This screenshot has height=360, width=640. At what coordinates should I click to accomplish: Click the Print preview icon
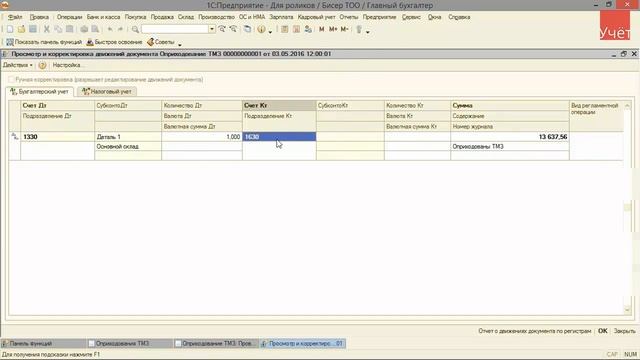coord(95,29)
